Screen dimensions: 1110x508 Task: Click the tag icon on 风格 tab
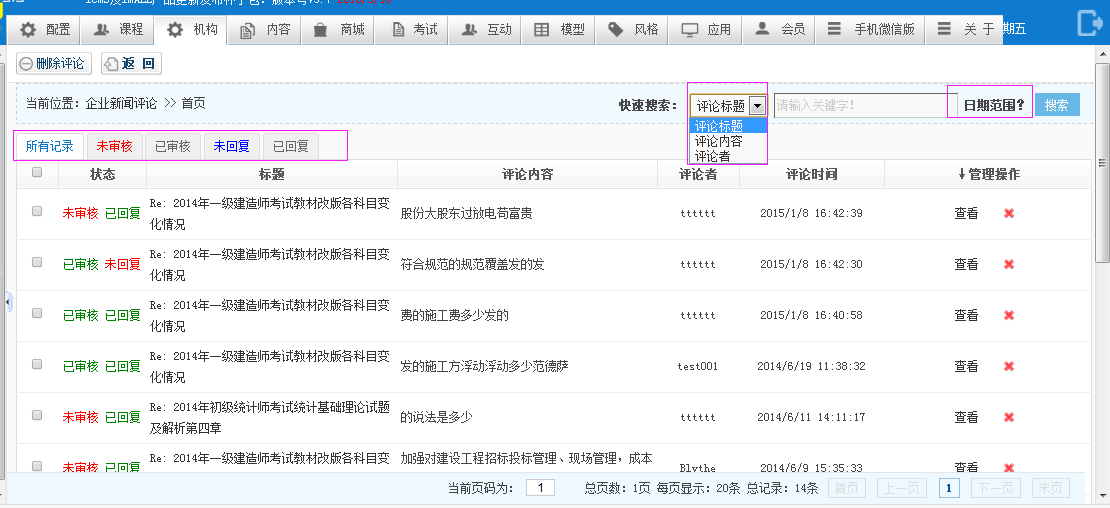click(615, 30)
